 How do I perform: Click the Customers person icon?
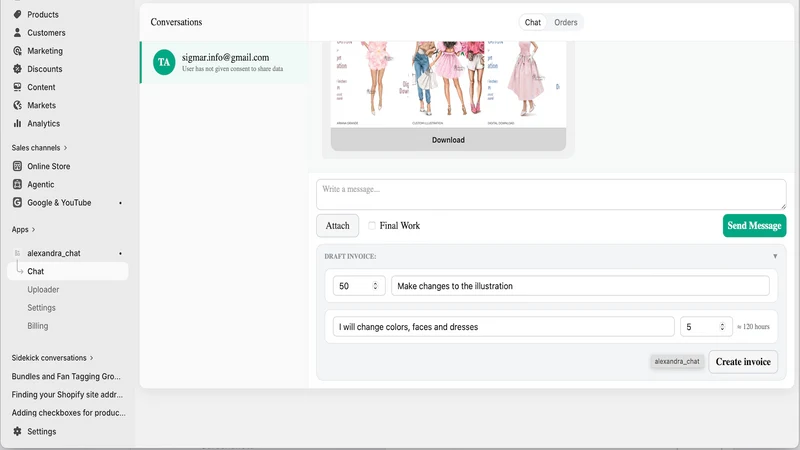coord(17,33)
